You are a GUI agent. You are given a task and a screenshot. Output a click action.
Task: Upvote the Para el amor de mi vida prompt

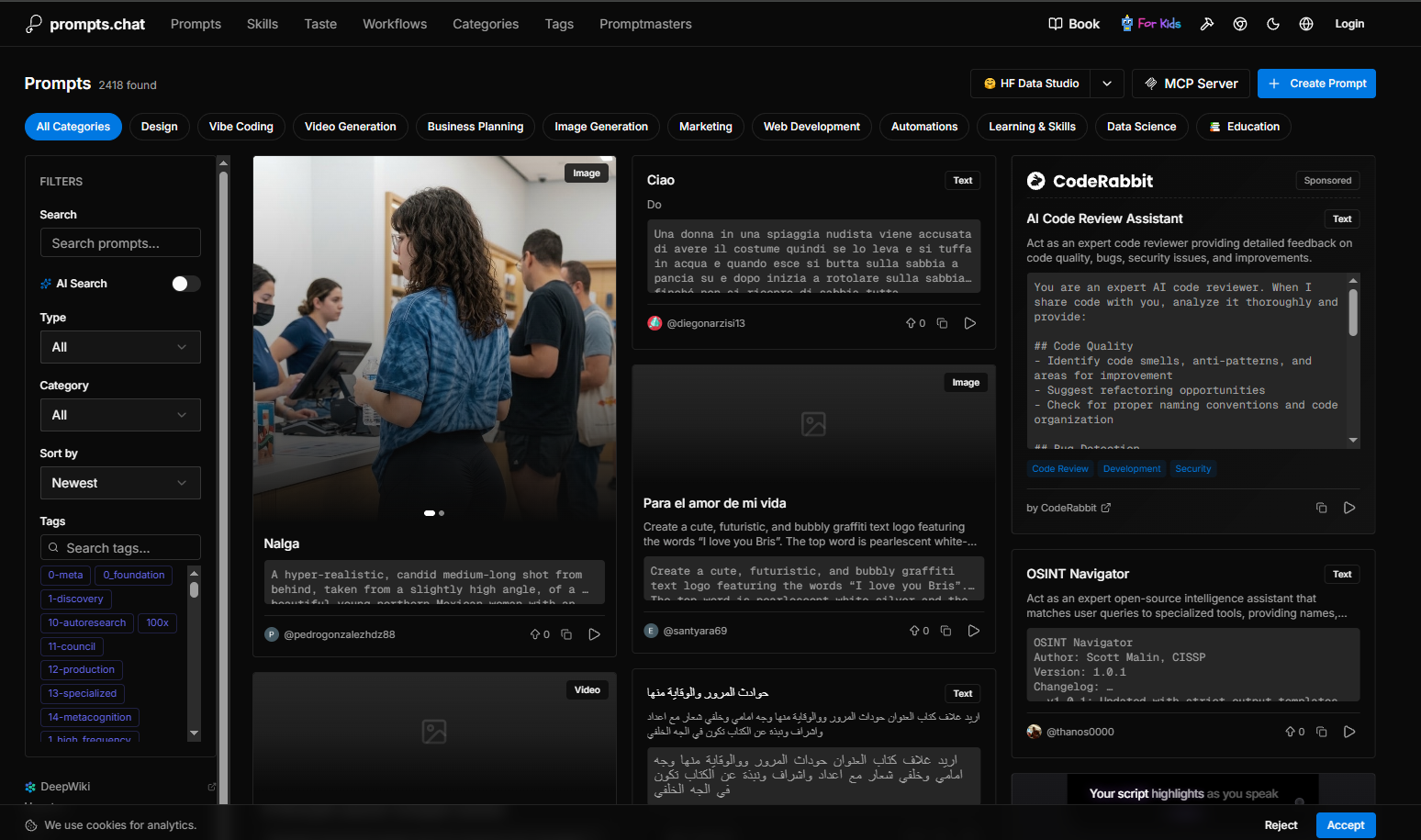(919, 631)
